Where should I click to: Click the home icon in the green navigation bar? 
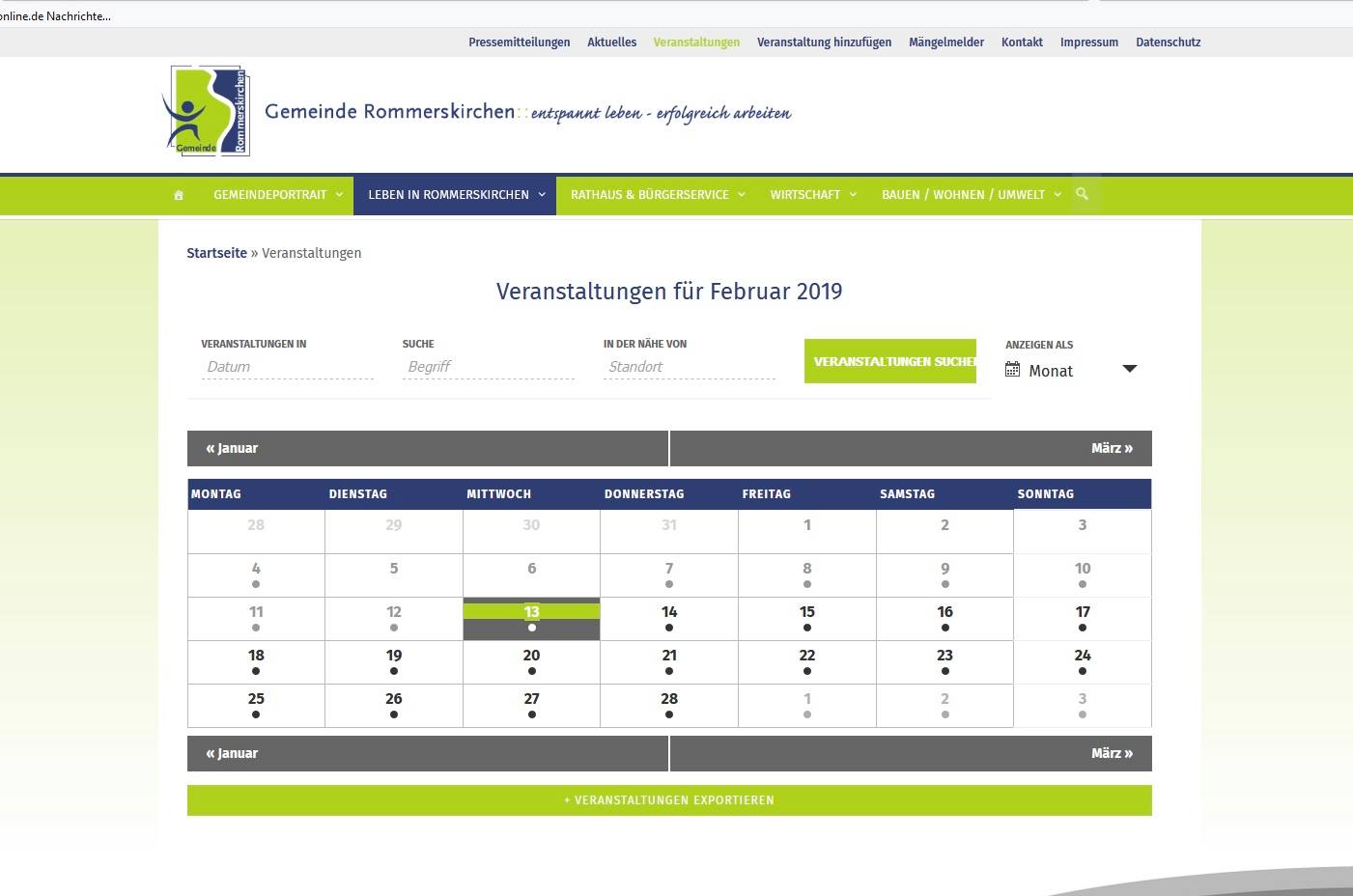179,195
